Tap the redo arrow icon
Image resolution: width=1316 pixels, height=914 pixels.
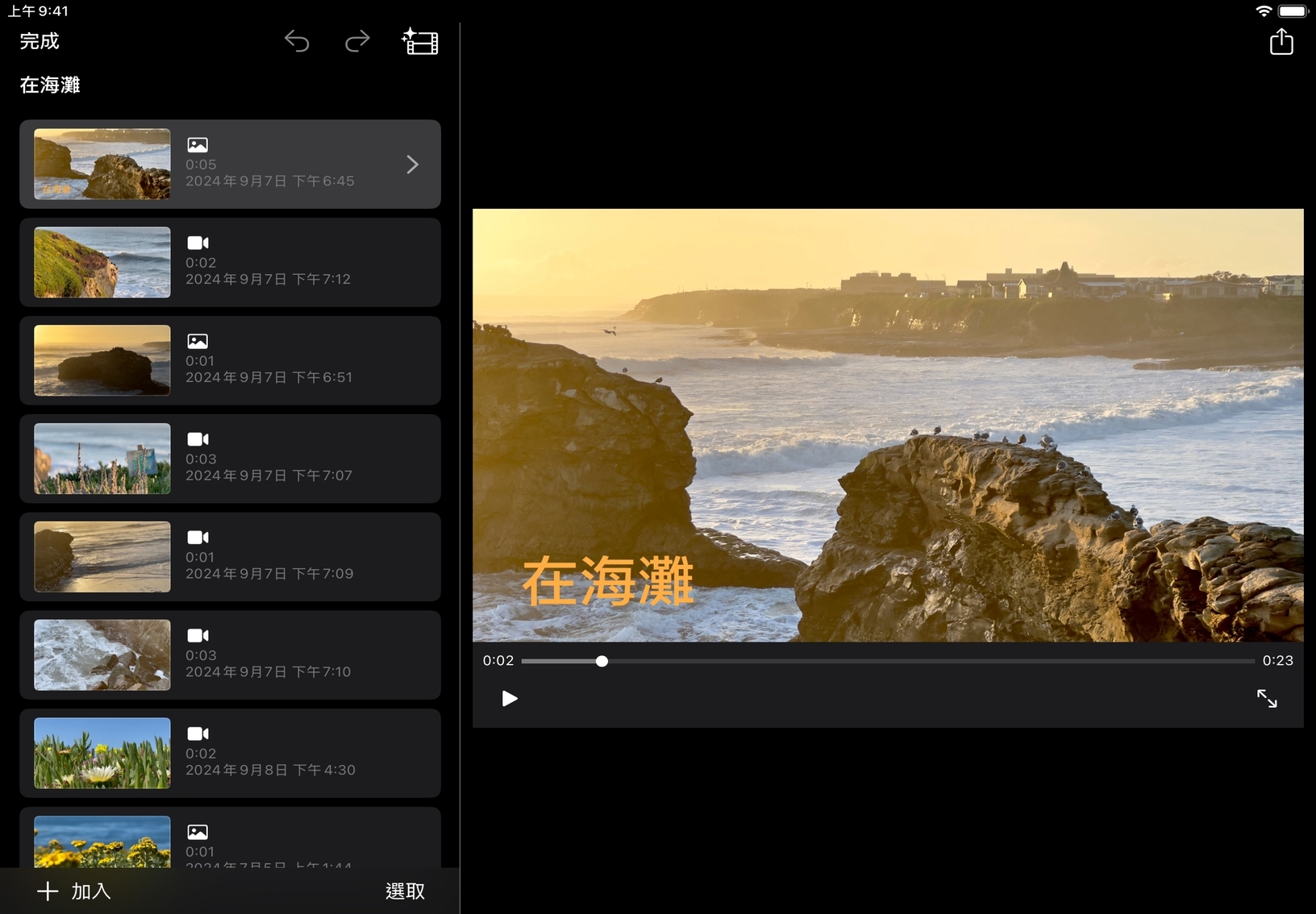pyautogui.click(x=357, y=41)
